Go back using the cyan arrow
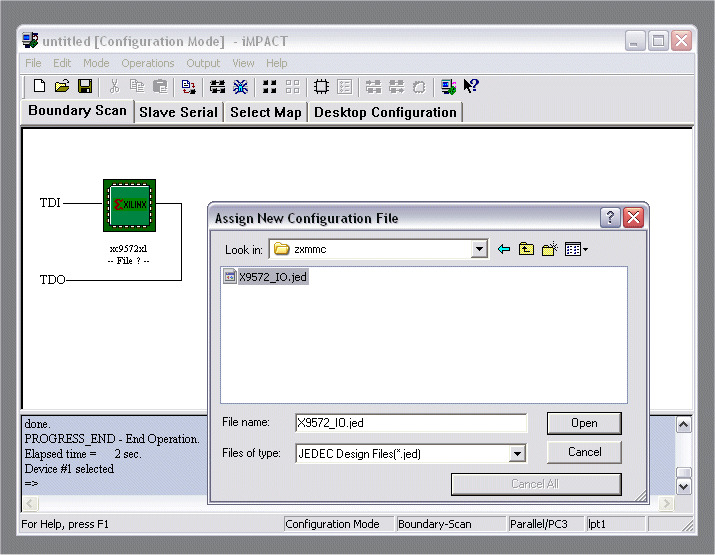This screenshot has width=715, height=555. (504, 249)
